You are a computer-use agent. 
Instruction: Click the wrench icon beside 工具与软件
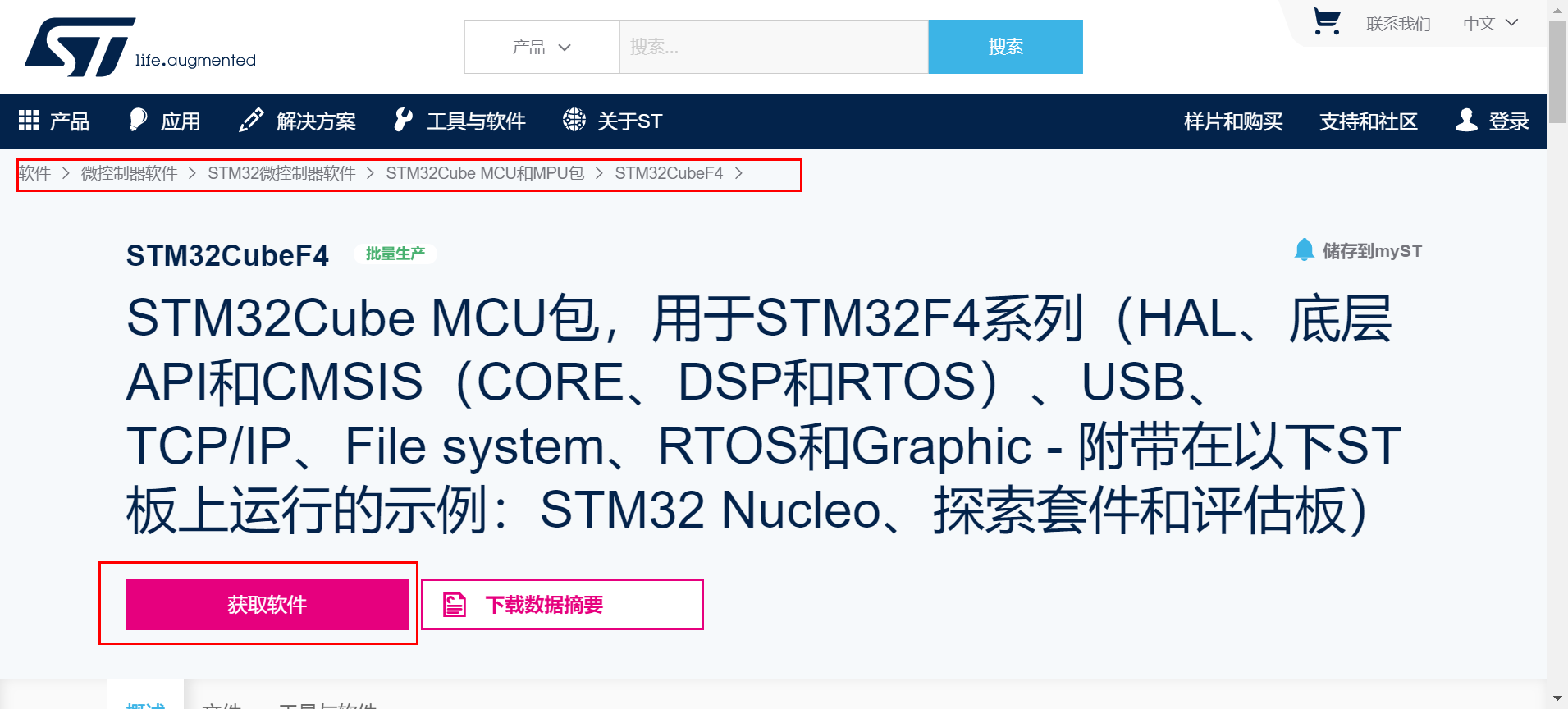click(x=403, y=120)
